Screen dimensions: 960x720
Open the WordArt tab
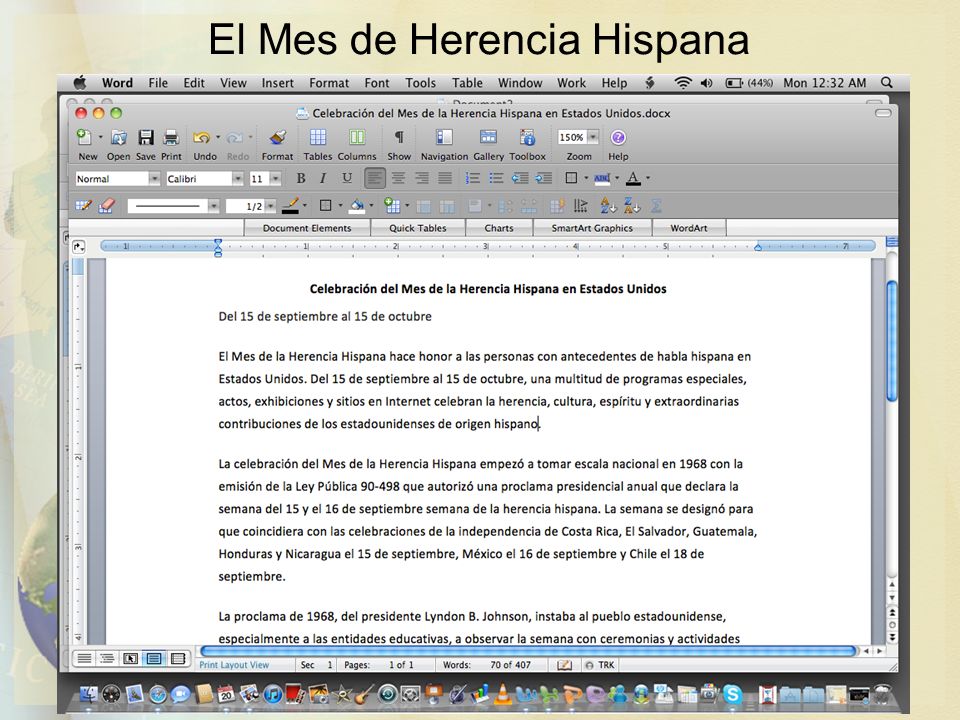(689, 228)
